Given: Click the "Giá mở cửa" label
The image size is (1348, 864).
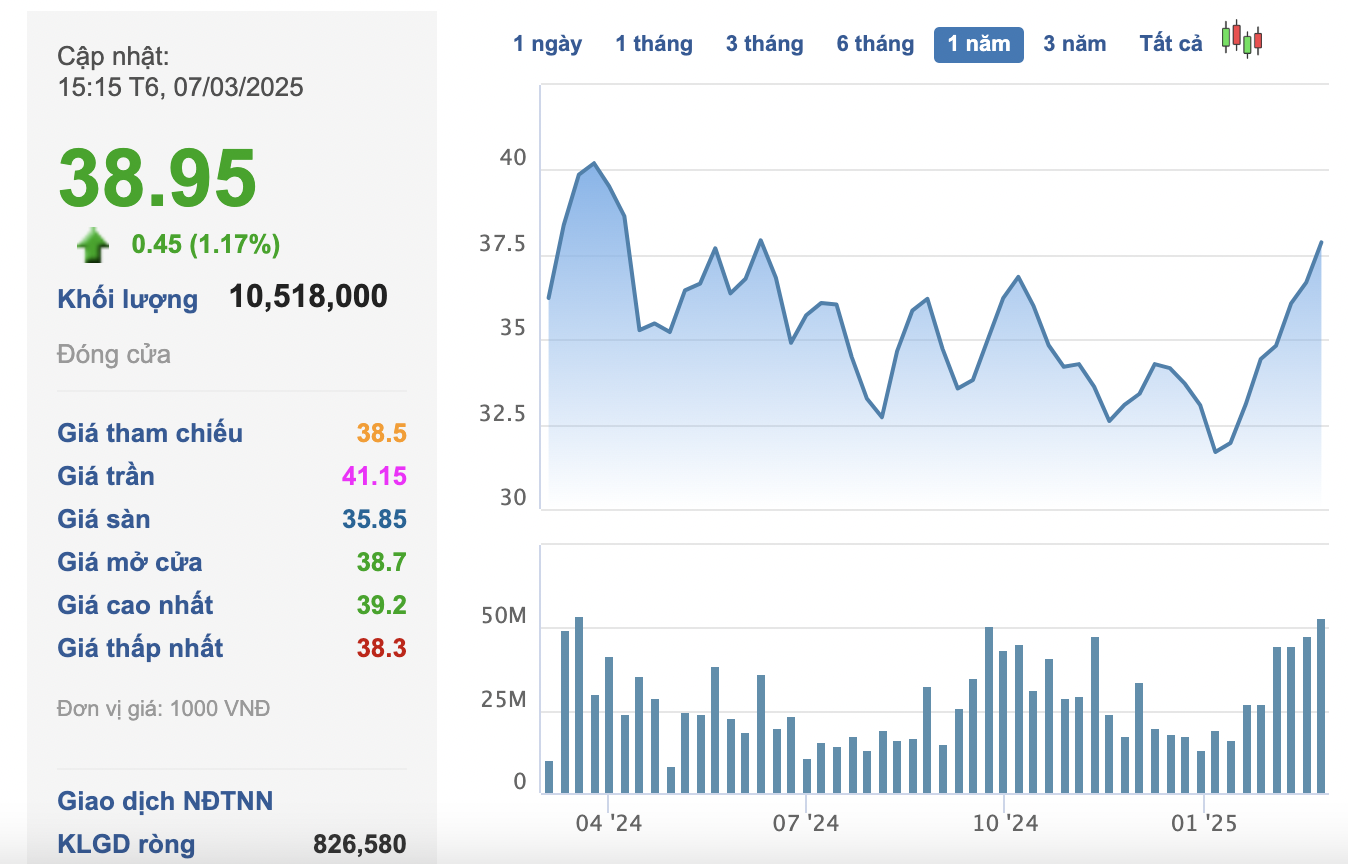Looking at the screenshot, I should 130,562.
